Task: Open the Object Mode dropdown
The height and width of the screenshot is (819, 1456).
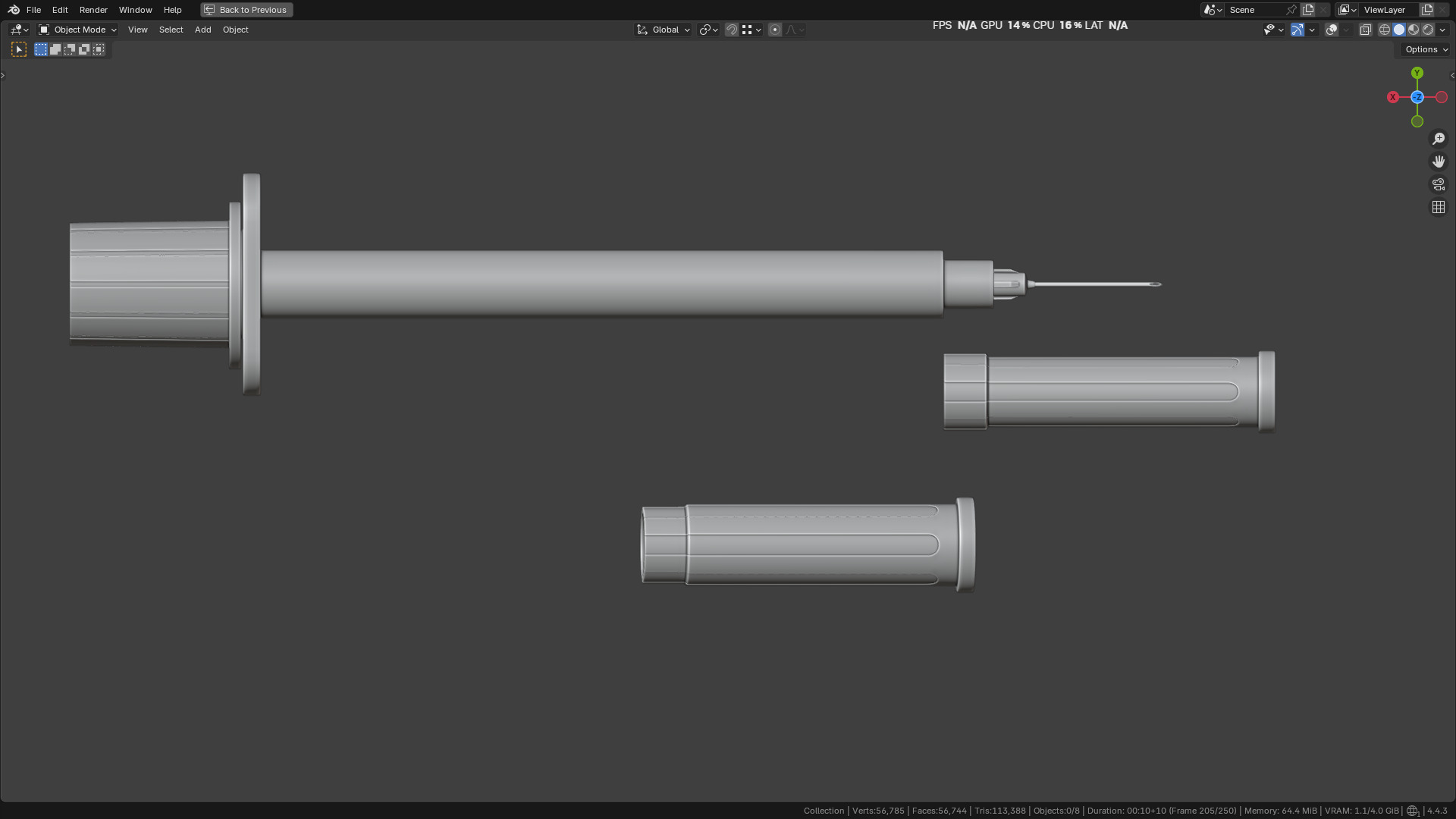Action: click(77, 30)
